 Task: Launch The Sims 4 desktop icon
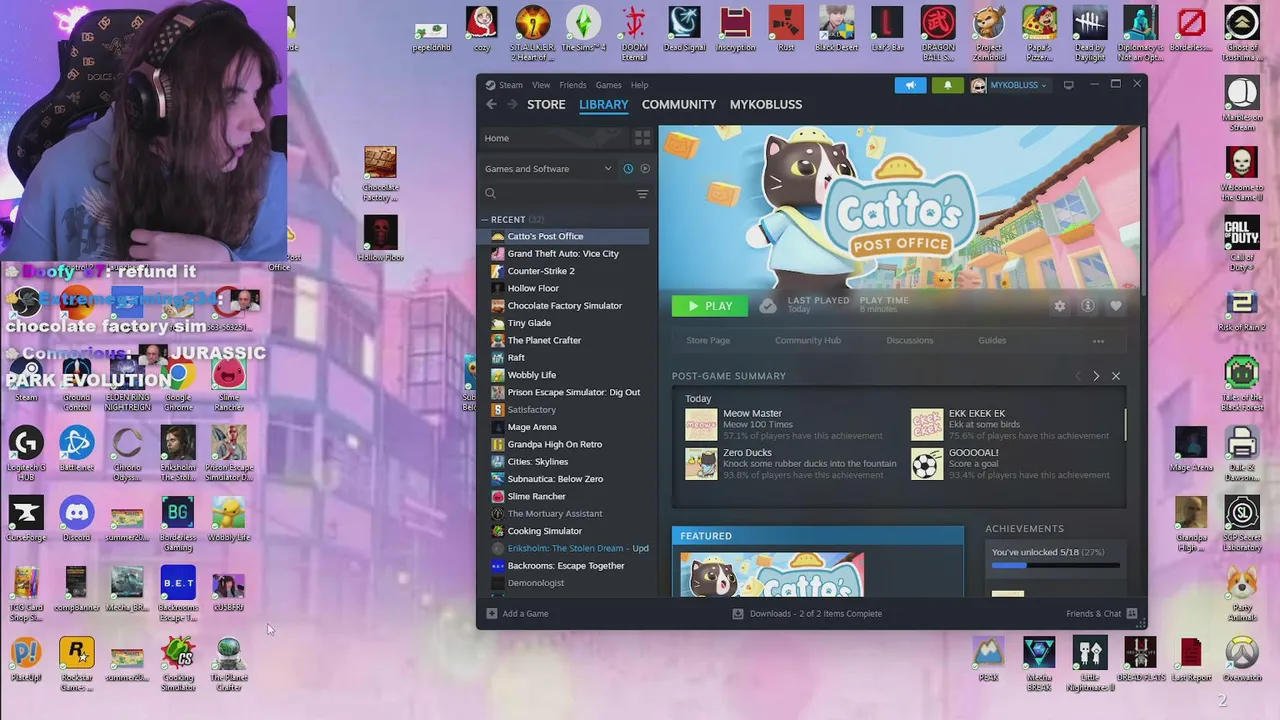coord(583,30)
